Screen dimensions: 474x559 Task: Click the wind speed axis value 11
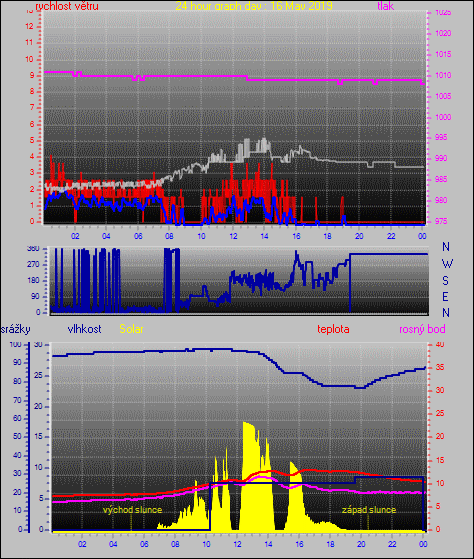click(x=29, y=42)
